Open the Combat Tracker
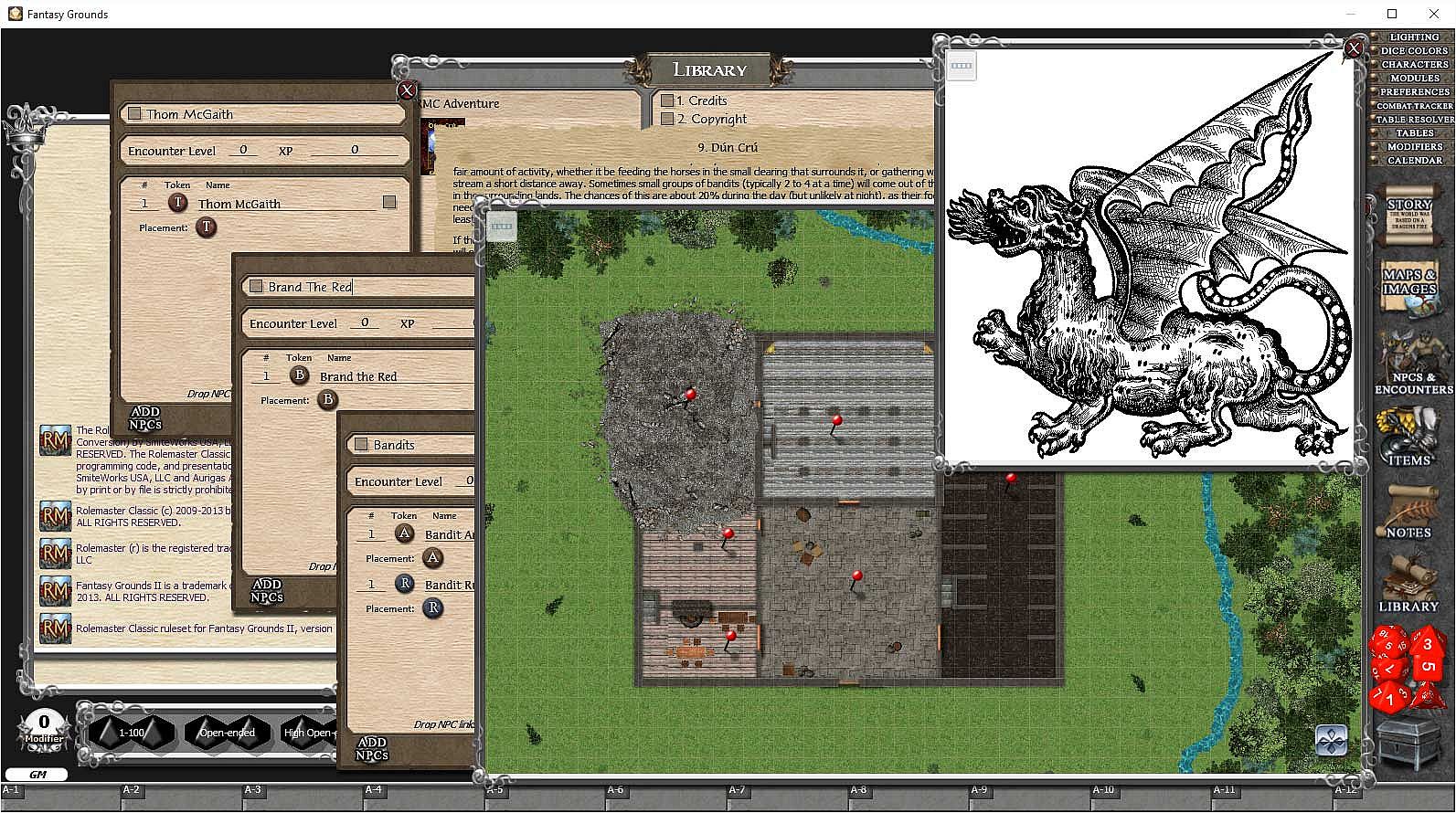Image resolution: width=1456 pixels, height=813 pixels. (1413, 106)
